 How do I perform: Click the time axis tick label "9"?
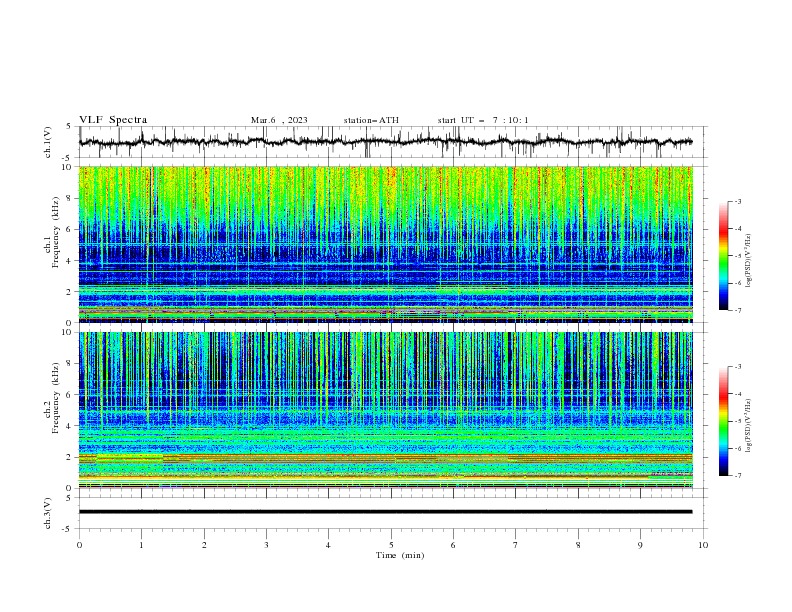[640, 545]
